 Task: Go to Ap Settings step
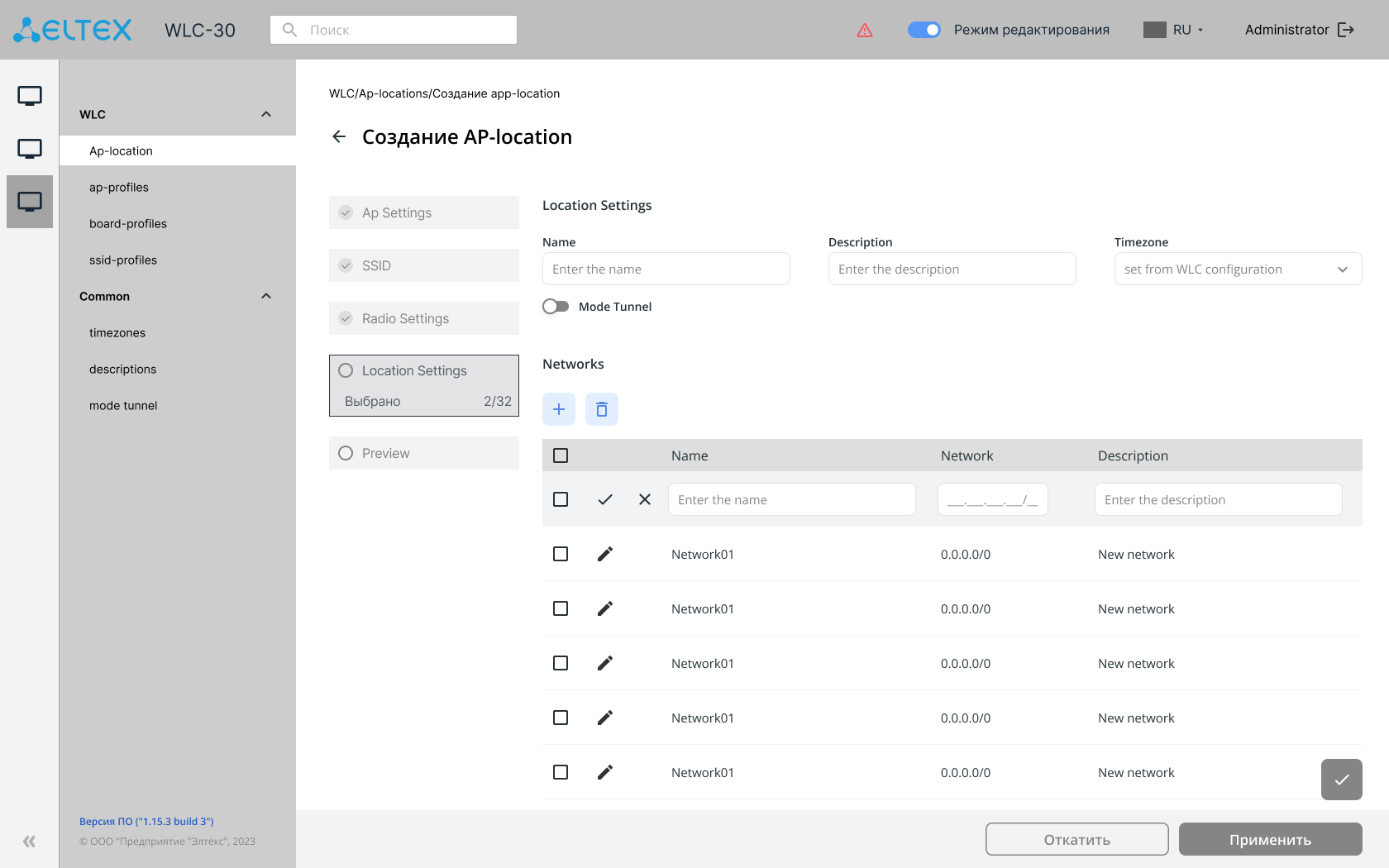(424, 212)
